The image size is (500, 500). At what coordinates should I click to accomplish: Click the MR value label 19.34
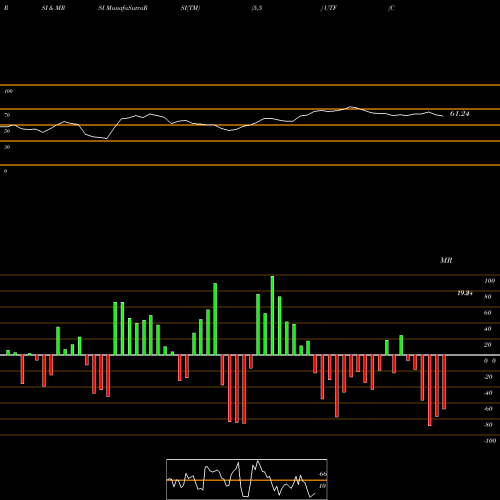pyautogui.click(x=465, y=293)
